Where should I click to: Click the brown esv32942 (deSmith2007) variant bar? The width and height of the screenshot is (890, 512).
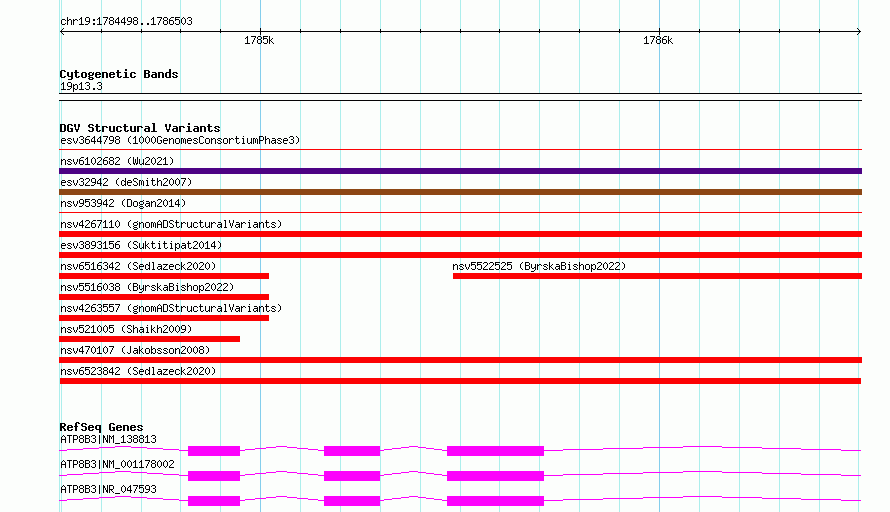[x=460, y=192]
